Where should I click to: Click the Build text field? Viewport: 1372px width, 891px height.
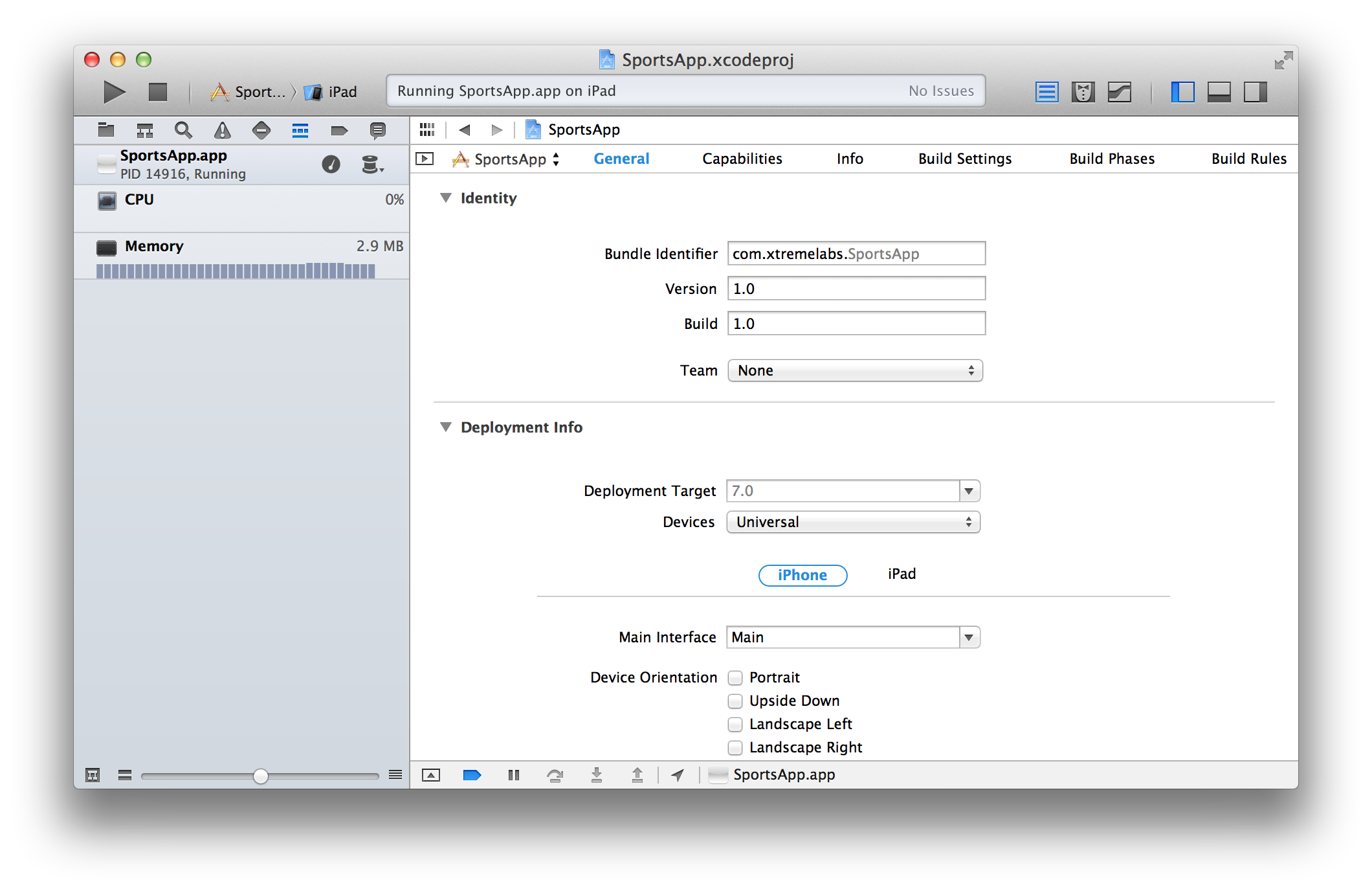[x=856, y=323]
